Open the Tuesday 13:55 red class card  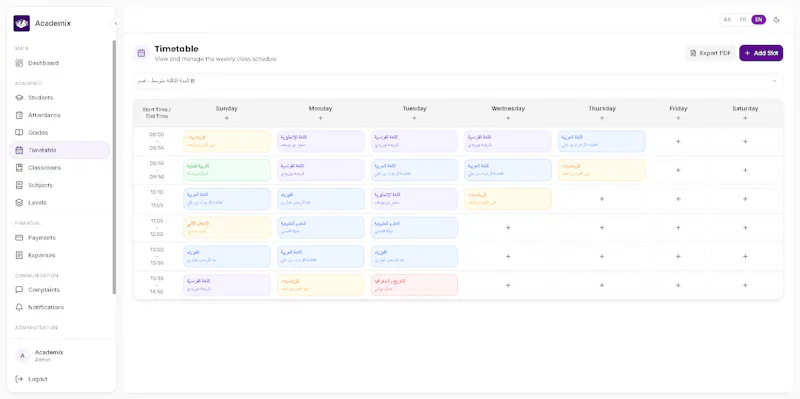(x=414, y=285)
